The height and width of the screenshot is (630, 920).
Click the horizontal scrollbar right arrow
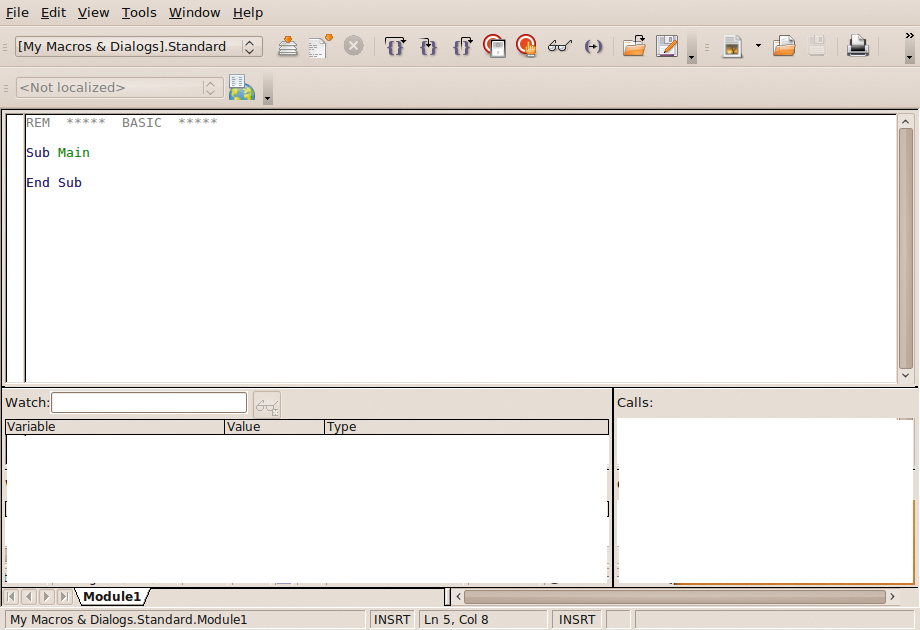point(892,597)
